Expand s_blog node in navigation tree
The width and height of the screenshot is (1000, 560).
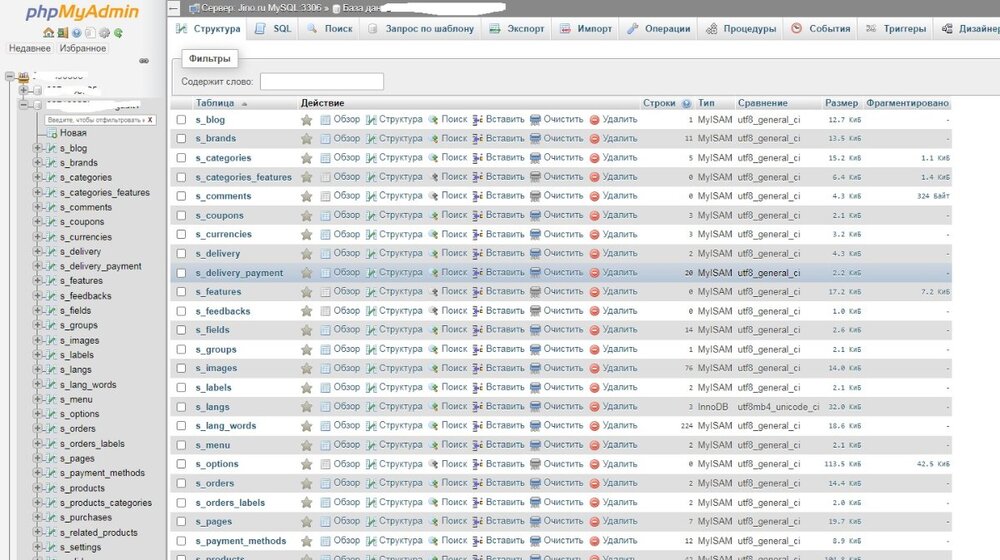[38, 148]
